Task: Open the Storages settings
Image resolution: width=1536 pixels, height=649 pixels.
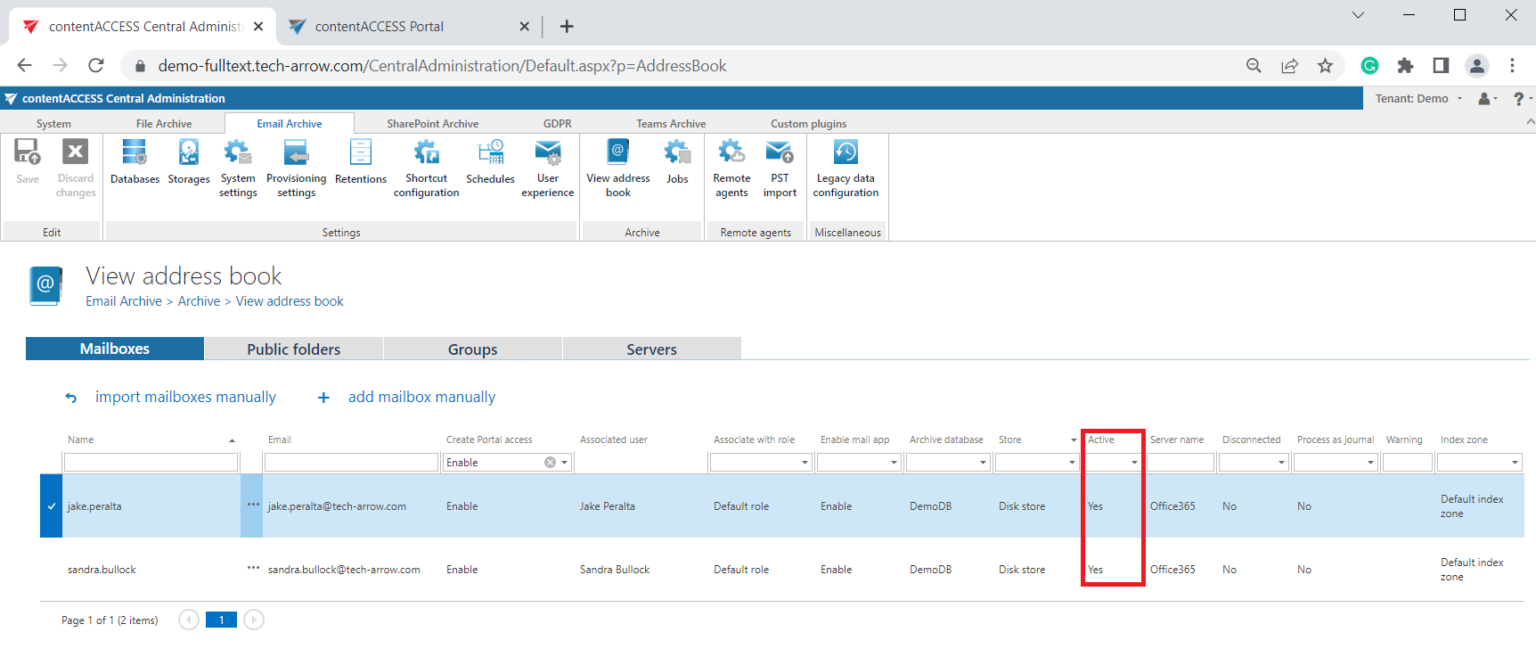Action: [188, 163]
